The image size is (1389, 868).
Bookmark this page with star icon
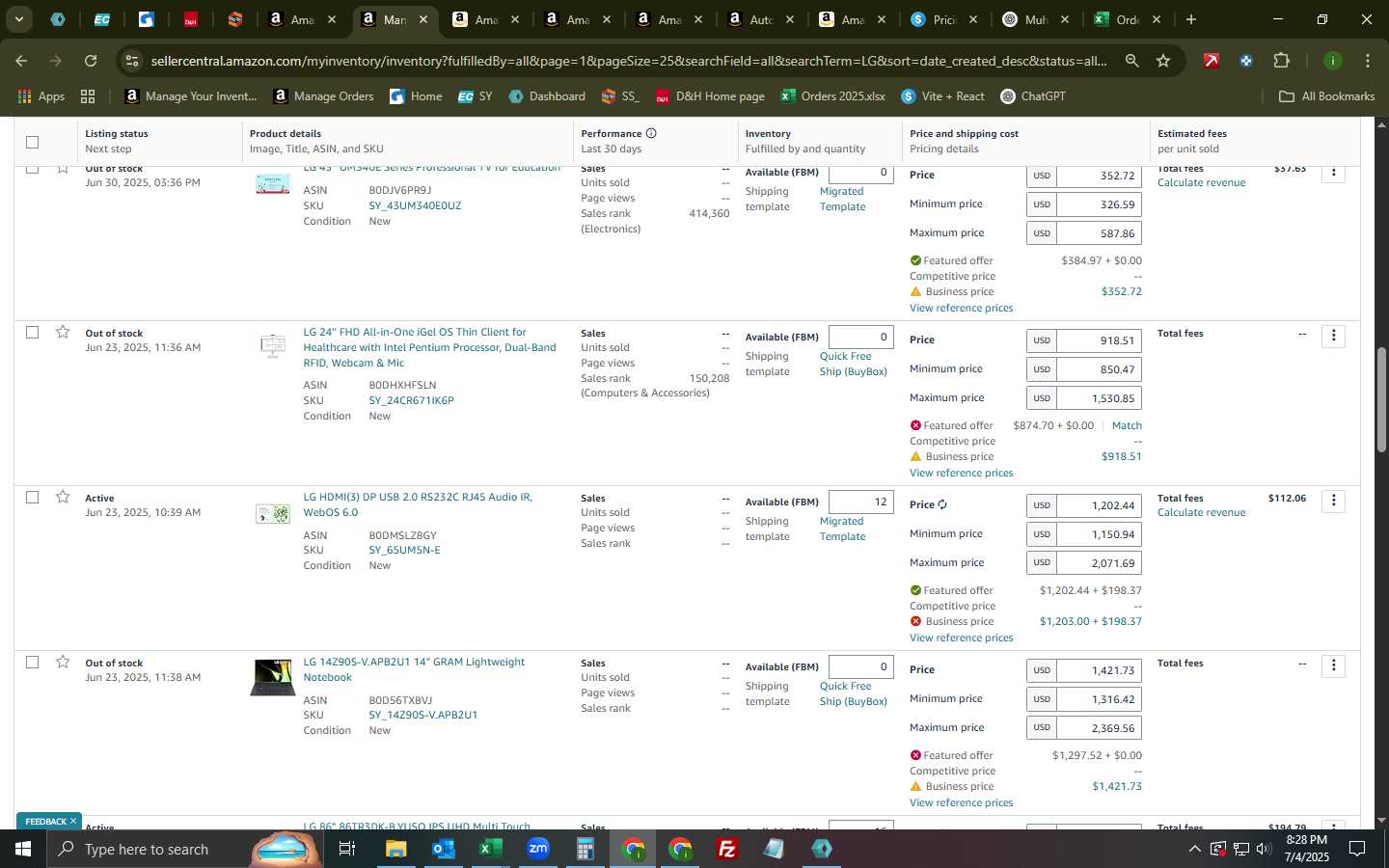click(1163, 61)
